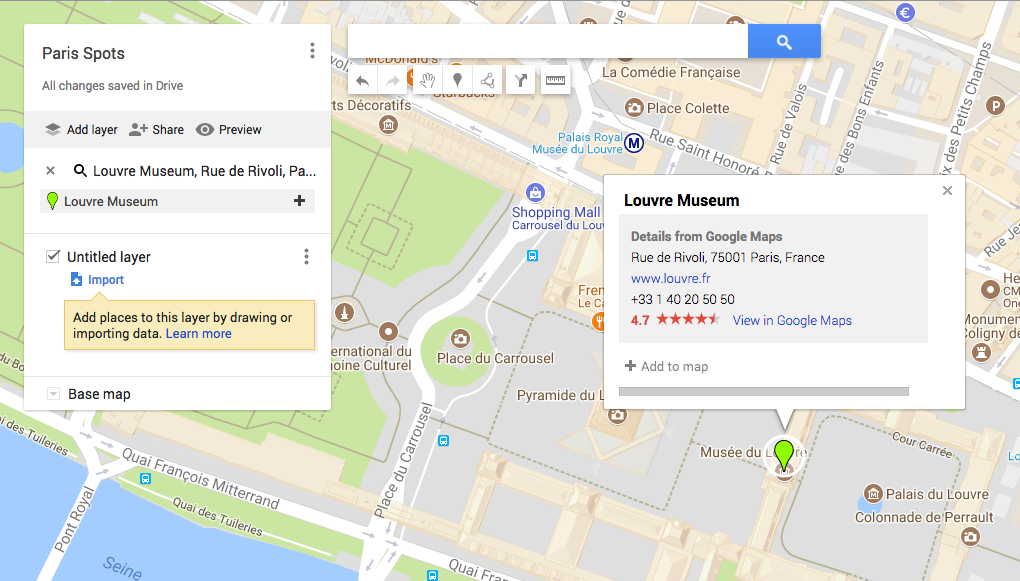Click the Place Colette camera icon
This screenshot has width=1020, height=581.
click(634, 107)
